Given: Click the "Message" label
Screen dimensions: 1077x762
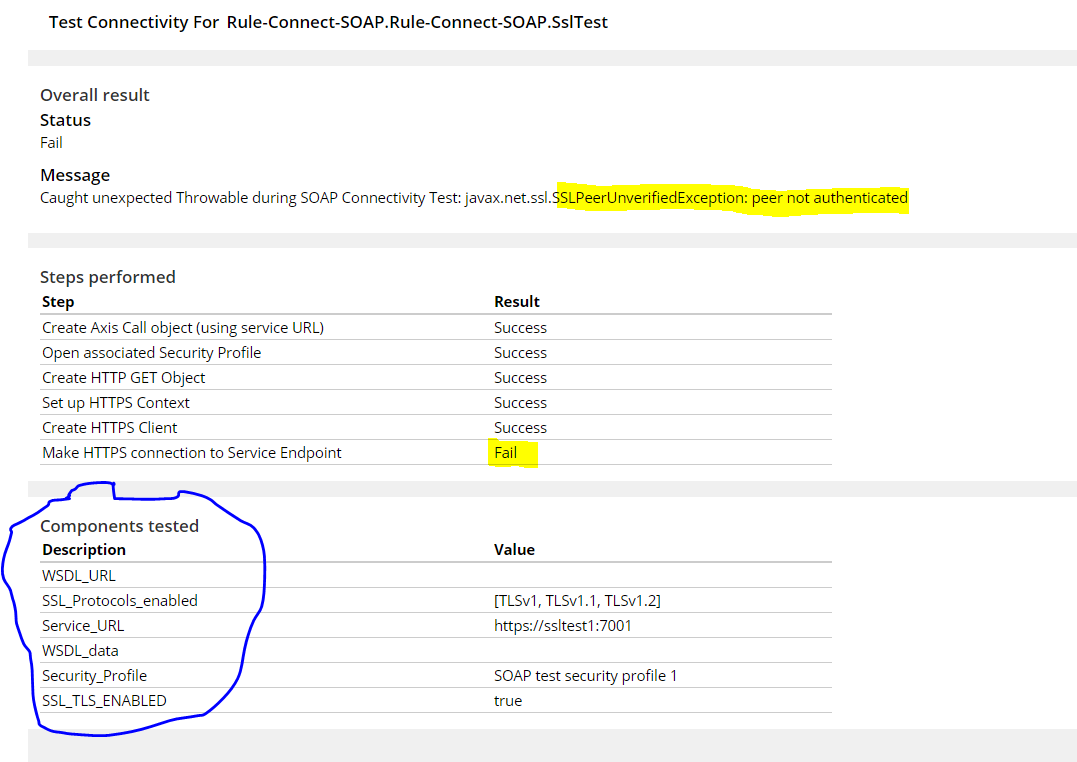Looking at the screenshot, I should coord(75,175).
